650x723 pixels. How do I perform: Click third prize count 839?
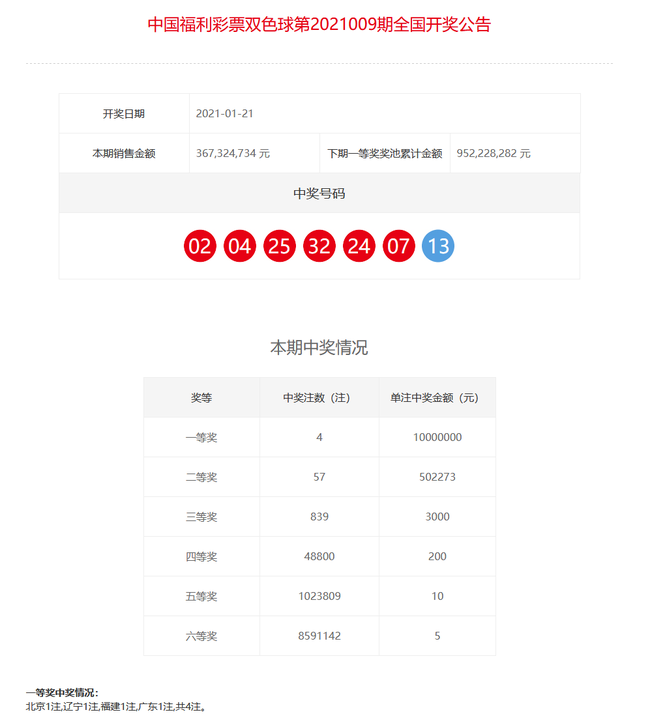[319, 516]
